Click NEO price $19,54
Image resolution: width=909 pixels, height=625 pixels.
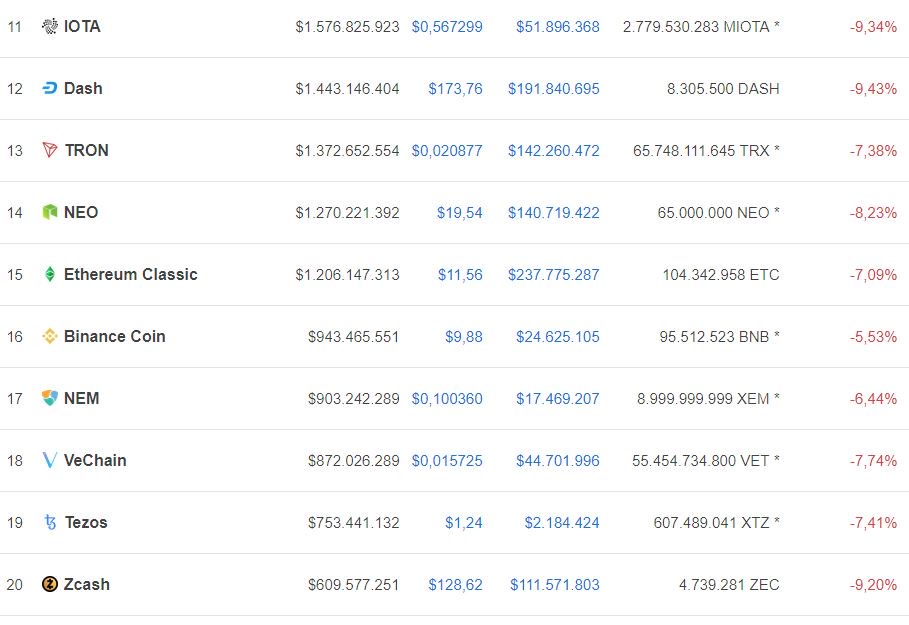(x=460, y=213)
